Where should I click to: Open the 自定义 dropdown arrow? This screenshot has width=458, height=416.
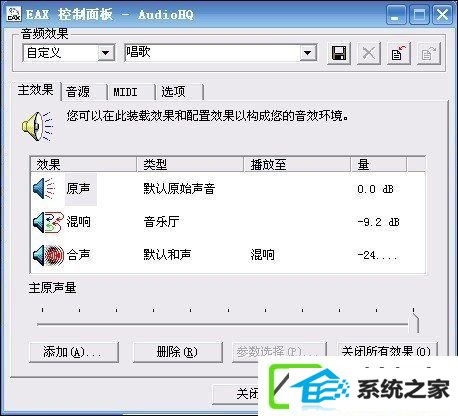pyautogui.click(x=106, y=53)
